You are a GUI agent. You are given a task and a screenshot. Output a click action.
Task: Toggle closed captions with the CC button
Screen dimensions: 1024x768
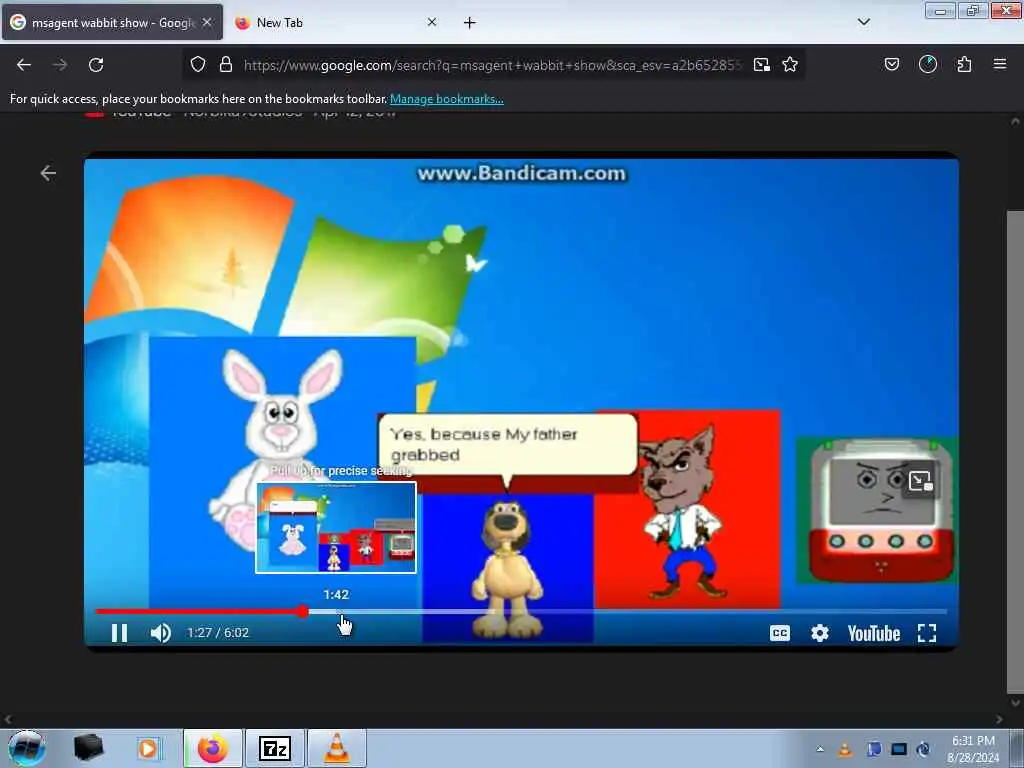pyautogui.click(x=780, y=633)
